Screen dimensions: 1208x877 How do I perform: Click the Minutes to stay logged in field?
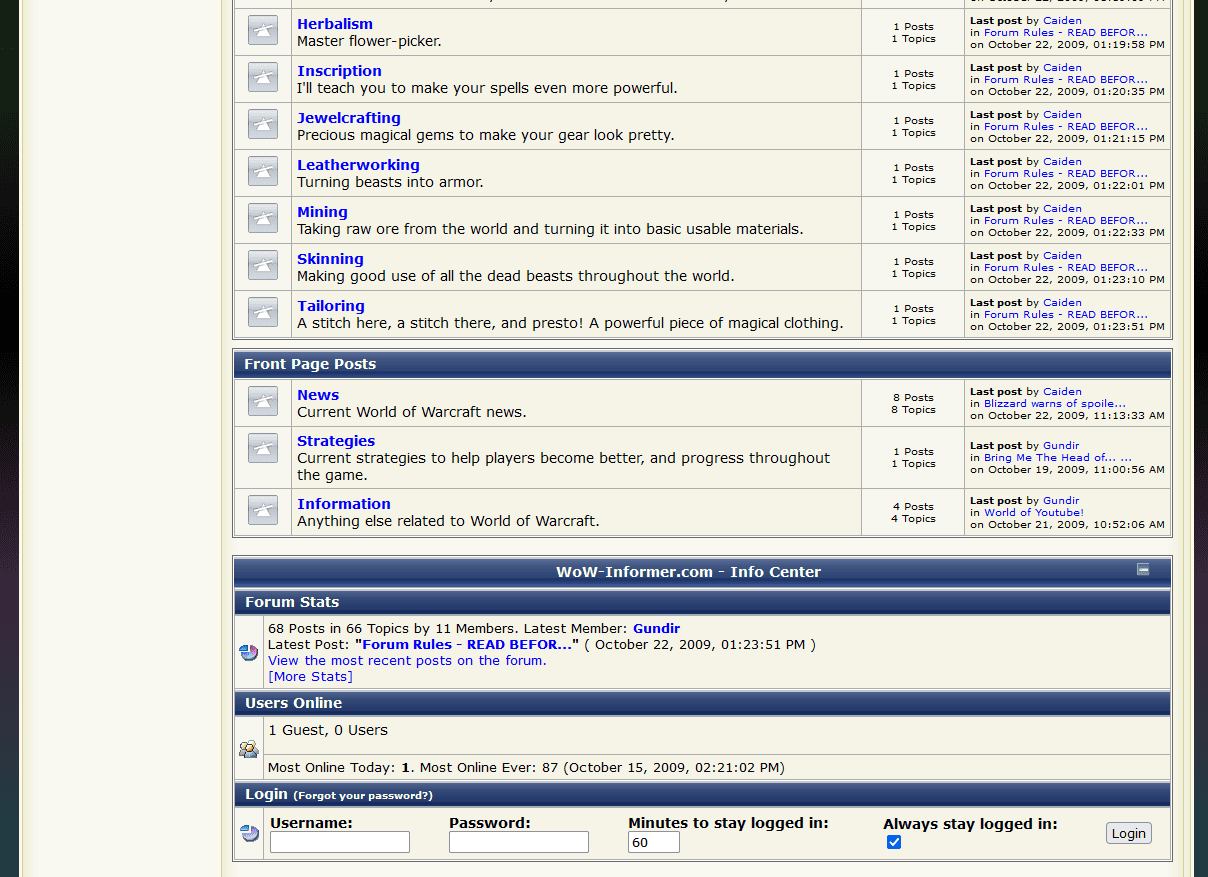(653, 842)
